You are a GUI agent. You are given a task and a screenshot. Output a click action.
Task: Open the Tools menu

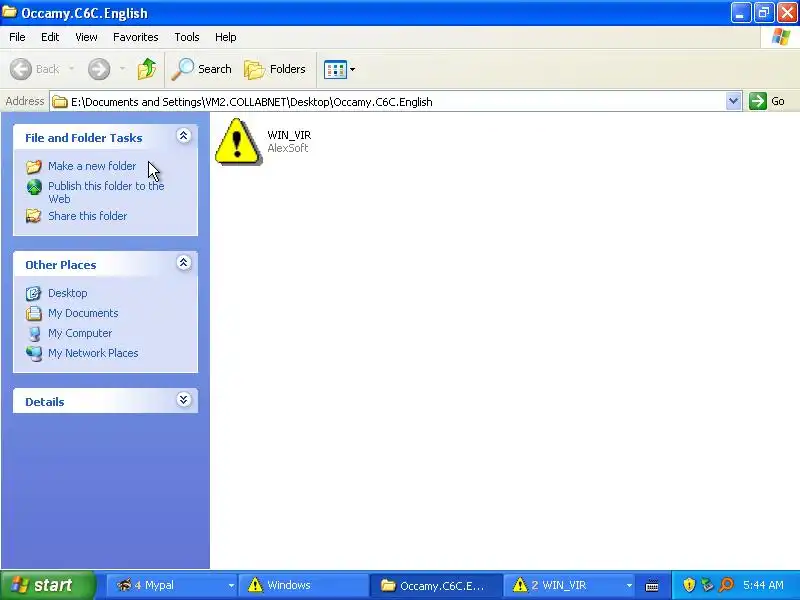point(187,37)
